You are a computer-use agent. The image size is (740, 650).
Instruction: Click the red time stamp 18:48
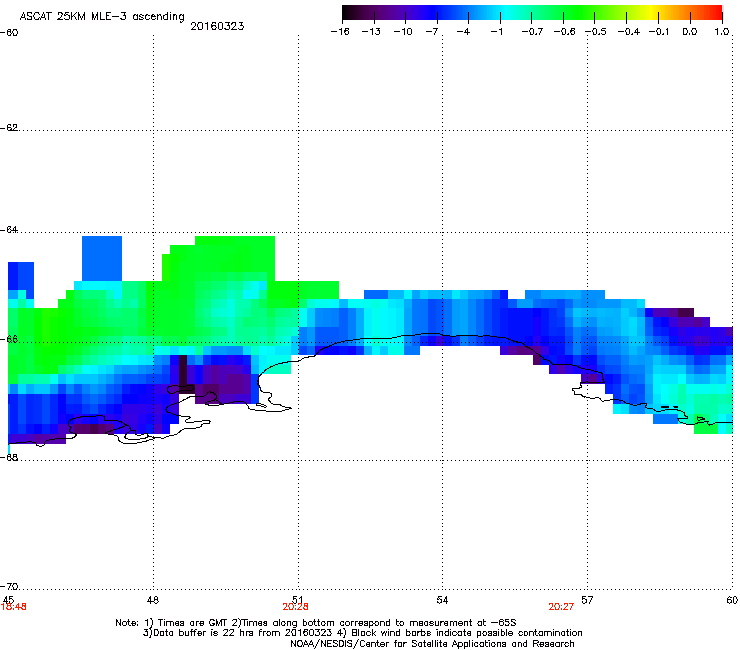coord(14,607)
